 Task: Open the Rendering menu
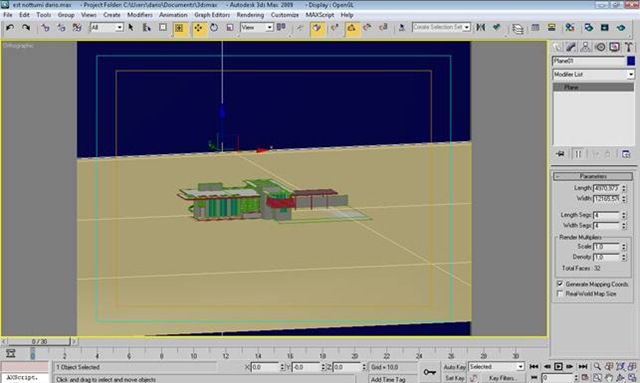tap(250, 15)
